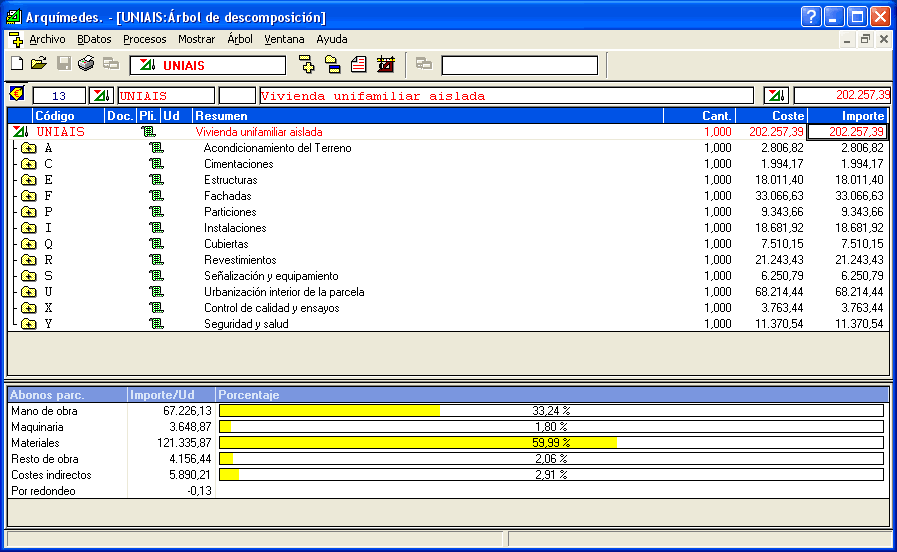897x552 pixels.
Task: Click the concept type icon before UNIAIS field
Action: [x=101, y=96]
